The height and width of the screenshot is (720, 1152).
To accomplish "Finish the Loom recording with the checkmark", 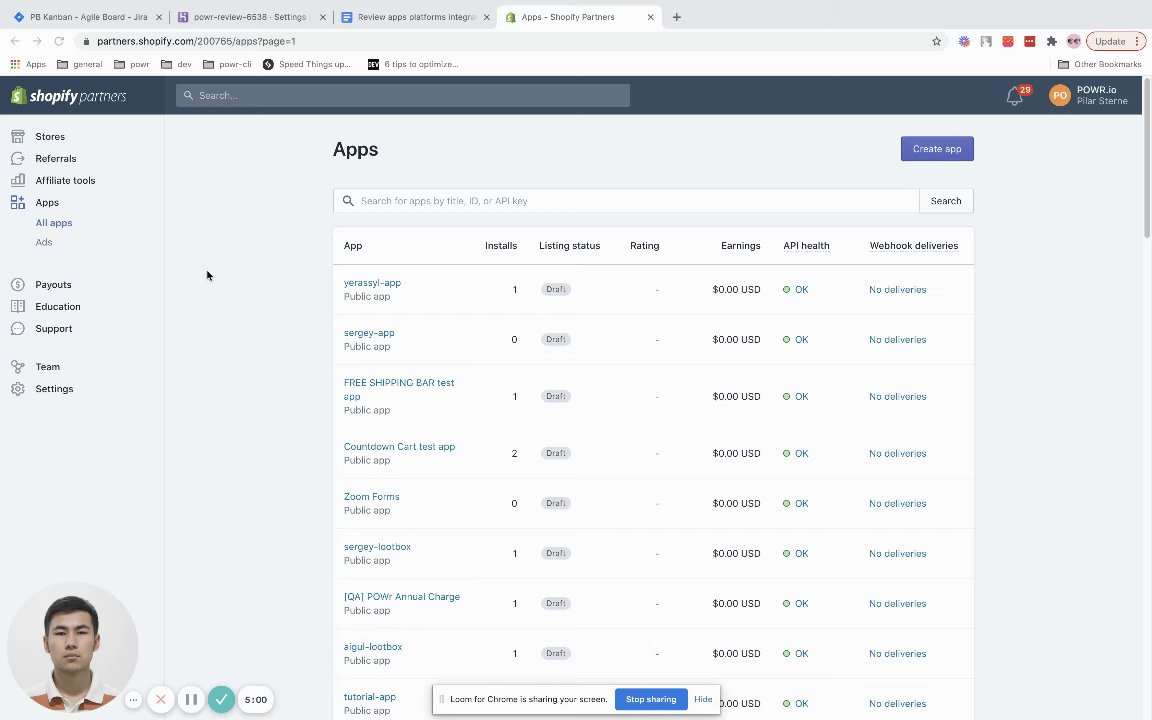I will 221,699.
